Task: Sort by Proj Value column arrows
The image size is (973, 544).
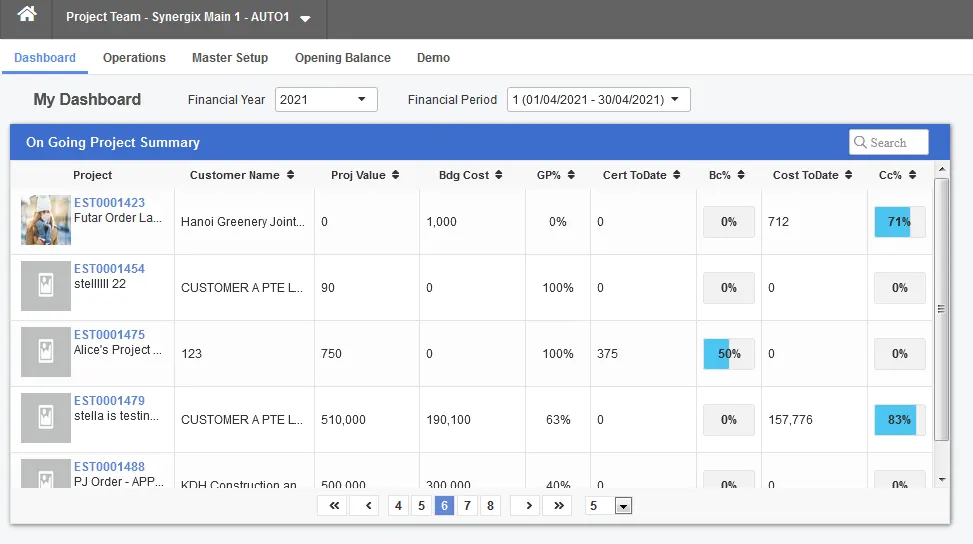Action: pyautogui.click(x=395, y=175)
